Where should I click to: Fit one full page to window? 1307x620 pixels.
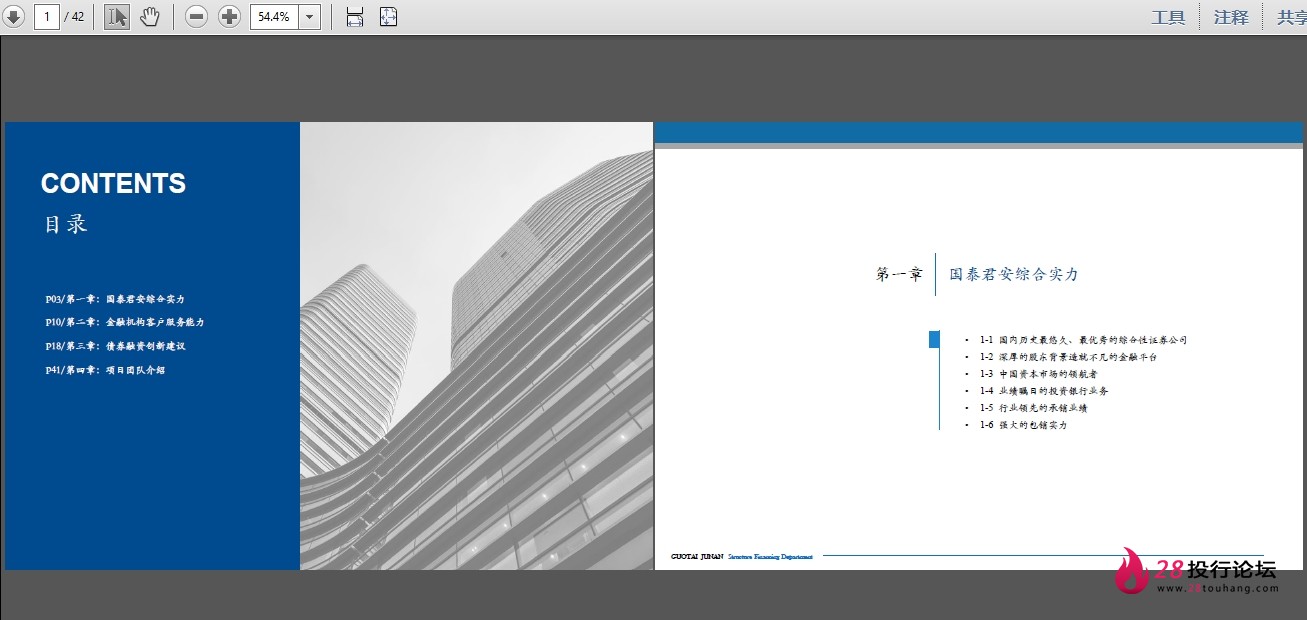389,17
